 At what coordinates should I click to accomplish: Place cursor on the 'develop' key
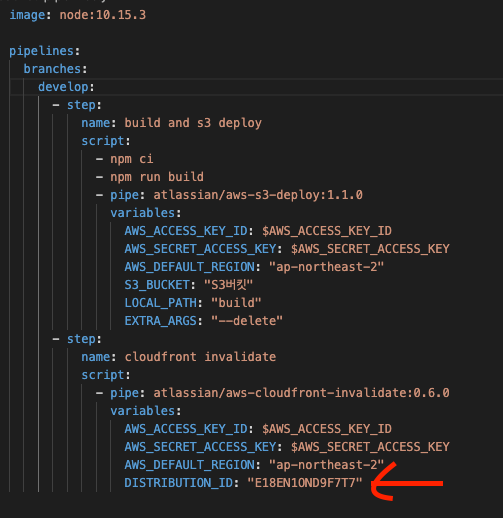pyautogui.click(x=63, y=87)
